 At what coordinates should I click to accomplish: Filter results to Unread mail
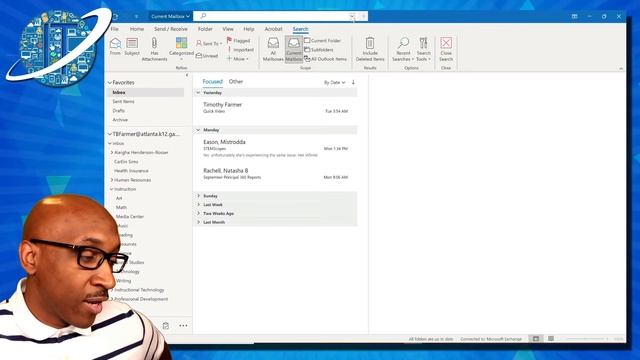tap(207, 56)
